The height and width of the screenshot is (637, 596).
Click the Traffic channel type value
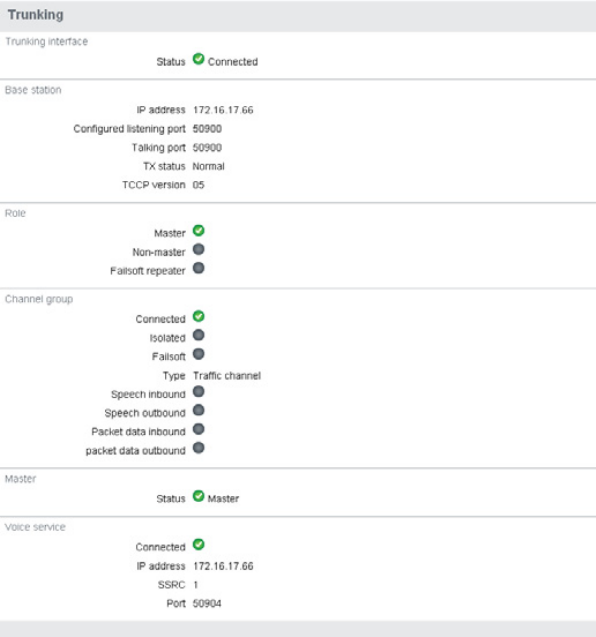coord(227,376)
